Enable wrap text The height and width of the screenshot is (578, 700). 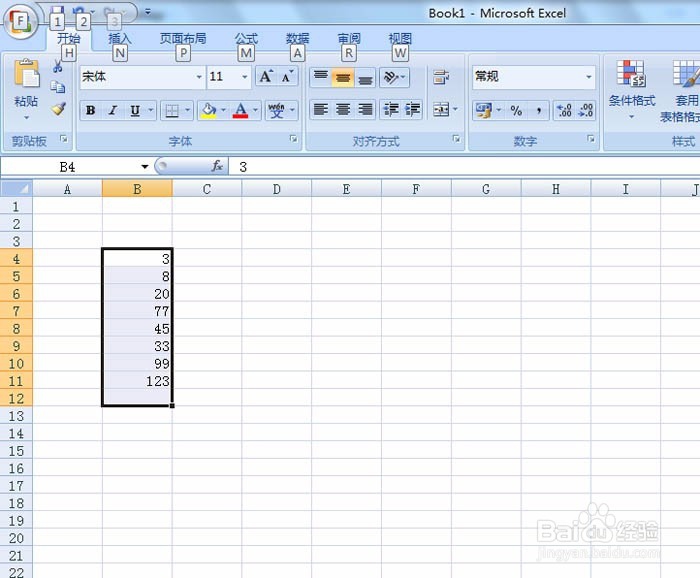pos(441,77)
